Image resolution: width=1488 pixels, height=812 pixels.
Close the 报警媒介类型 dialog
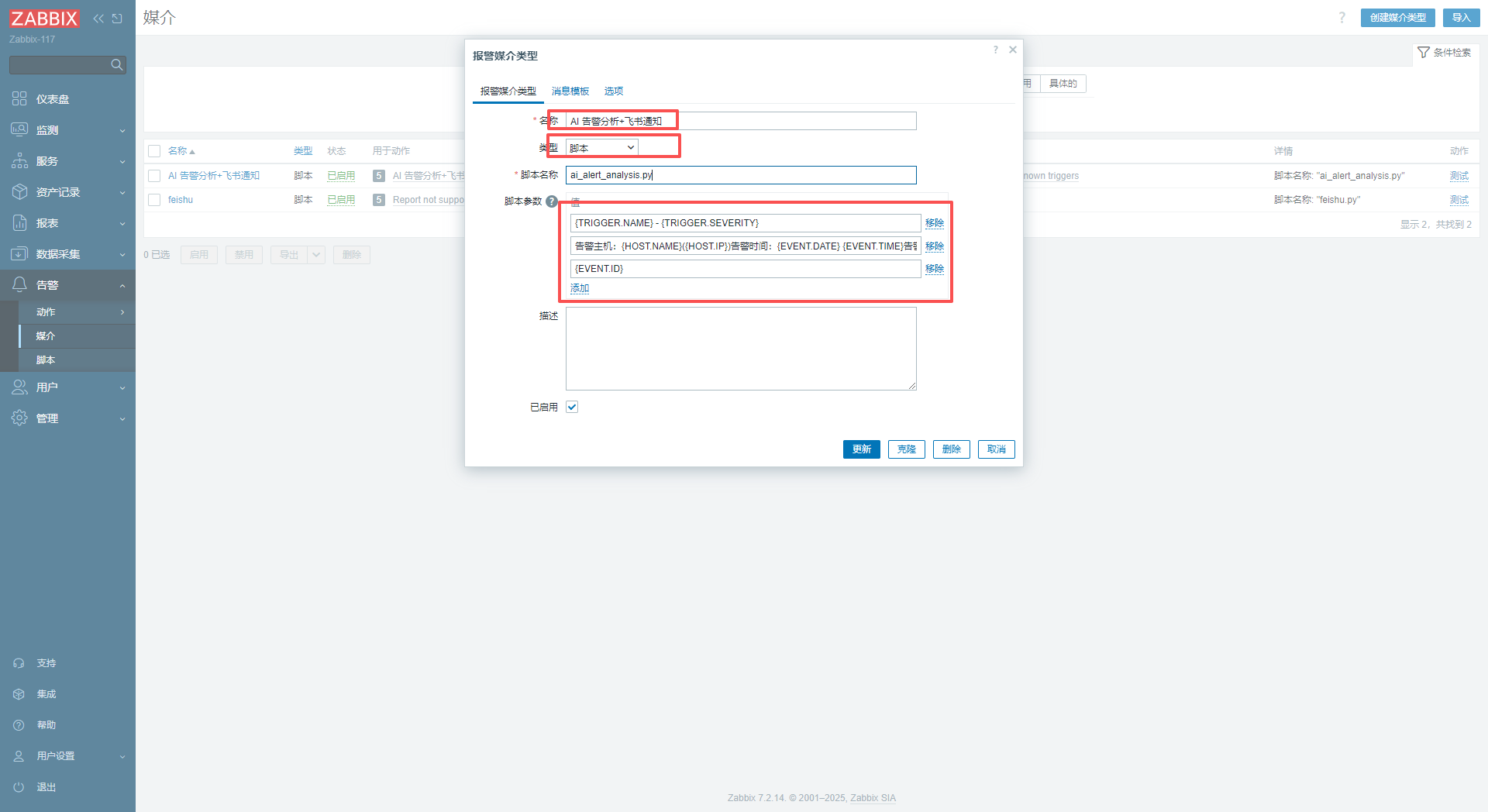tap(1013, 50)
